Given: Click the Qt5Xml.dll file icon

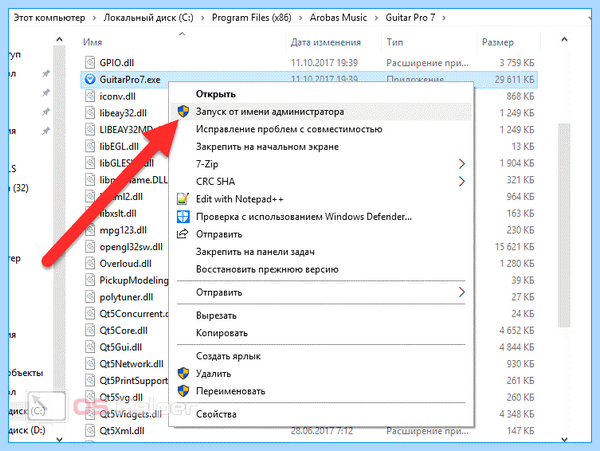Looking at the screenshot, I should tap(90, 431).
